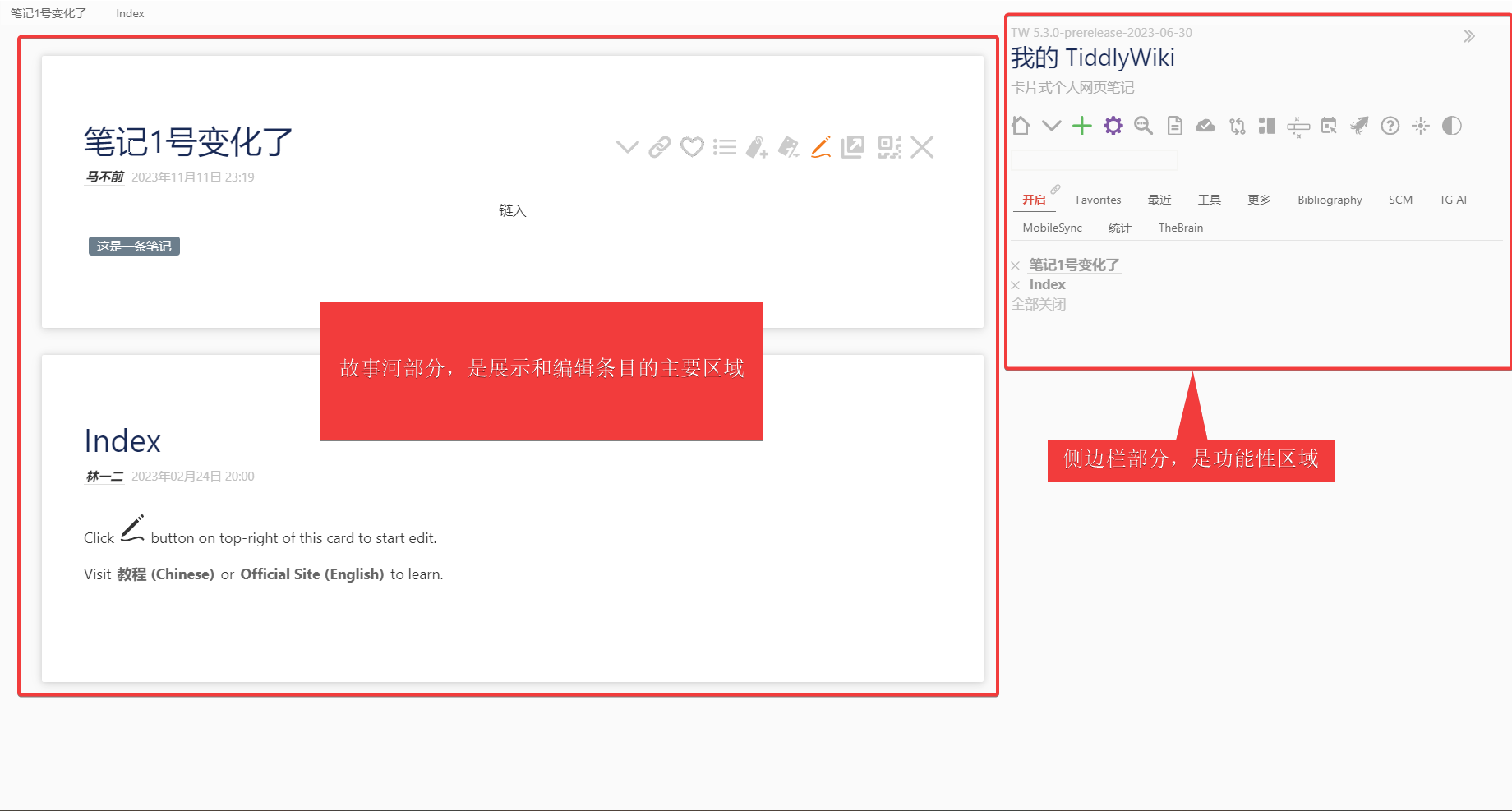Open the 统计 tab
The height and width of the screenshot is (811, 1512).
click(x=1120, y=228)
